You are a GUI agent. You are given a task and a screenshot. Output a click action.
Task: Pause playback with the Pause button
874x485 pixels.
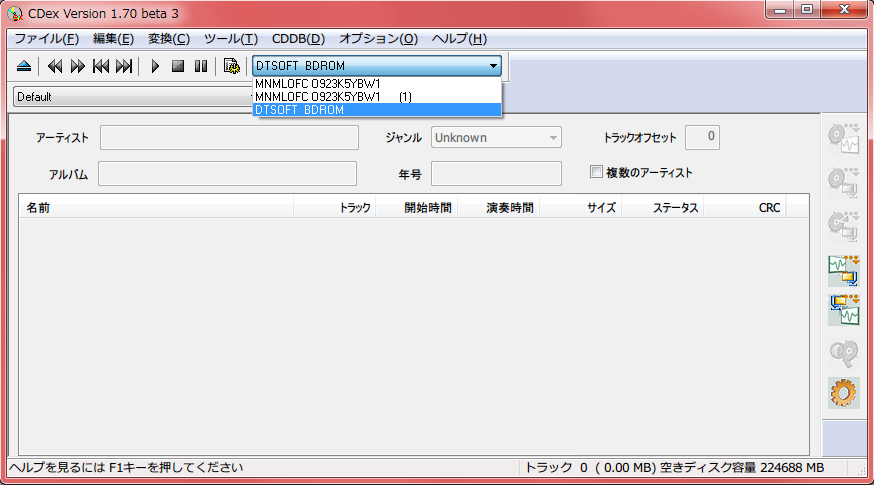click(201, 66)
